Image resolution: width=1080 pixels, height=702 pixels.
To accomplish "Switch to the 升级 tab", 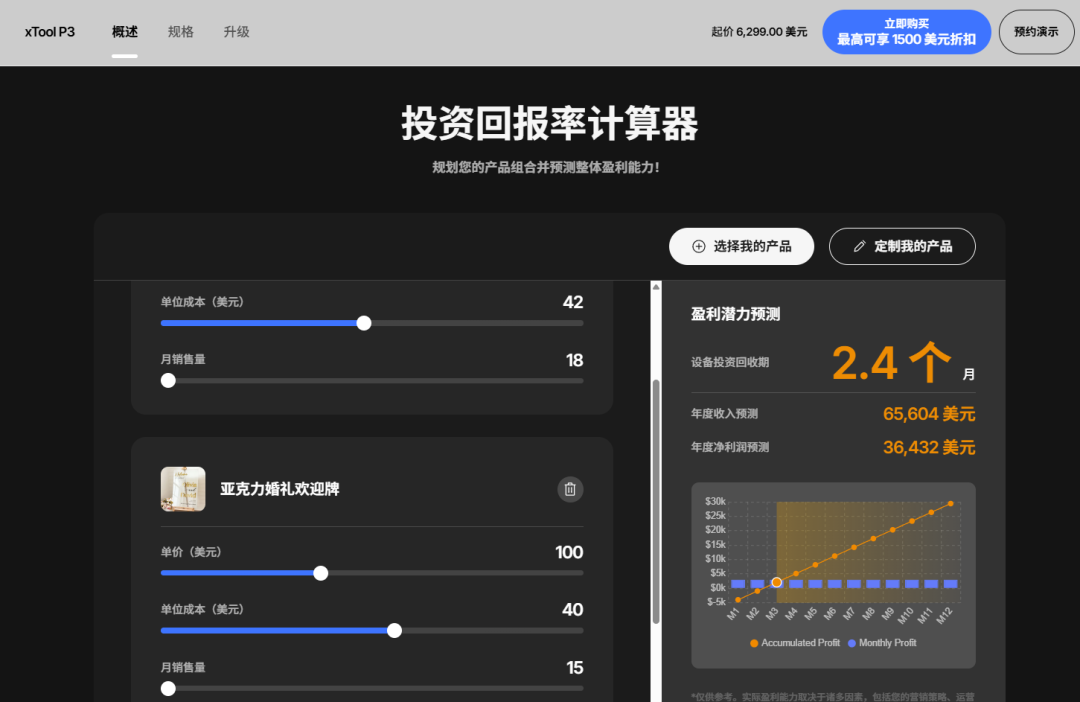I will pos(236,31).
